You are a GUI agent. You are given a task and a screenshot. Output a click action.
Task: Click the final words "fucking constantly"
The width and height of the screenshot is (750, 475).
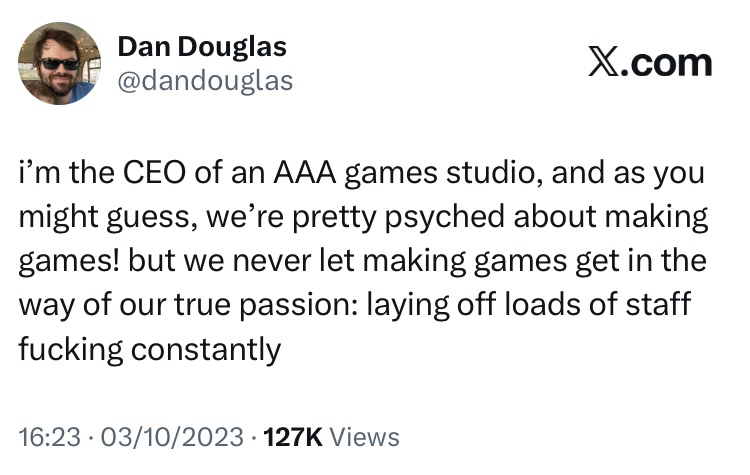tap(150, 349)
